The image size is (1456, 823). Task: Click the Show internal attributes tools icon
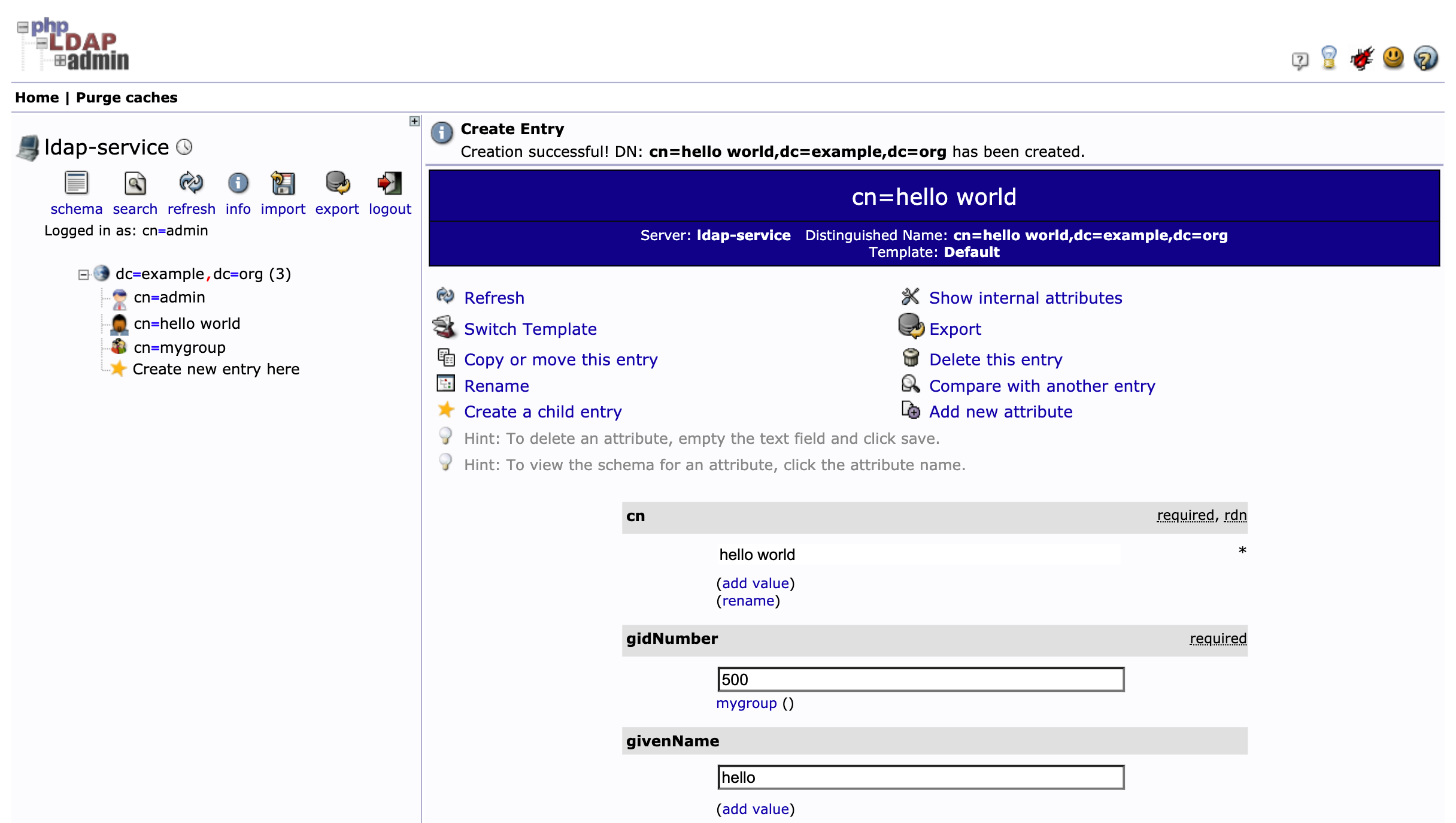click(910, 296)
